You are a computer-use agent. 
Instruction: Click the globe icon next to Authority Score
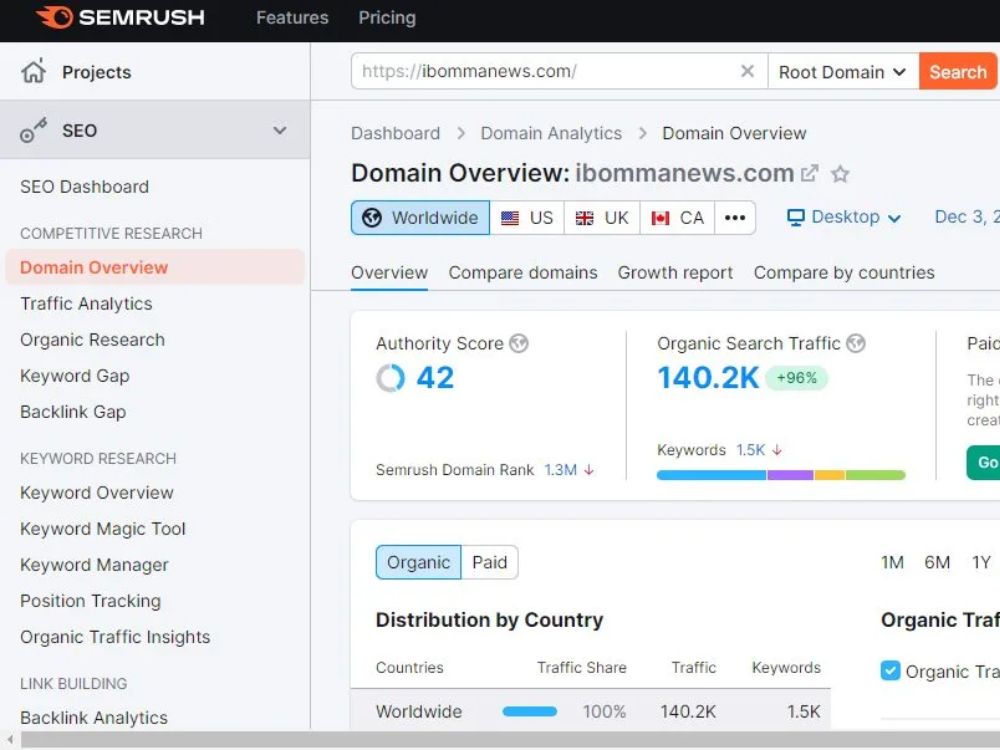[x=518, y=343]
